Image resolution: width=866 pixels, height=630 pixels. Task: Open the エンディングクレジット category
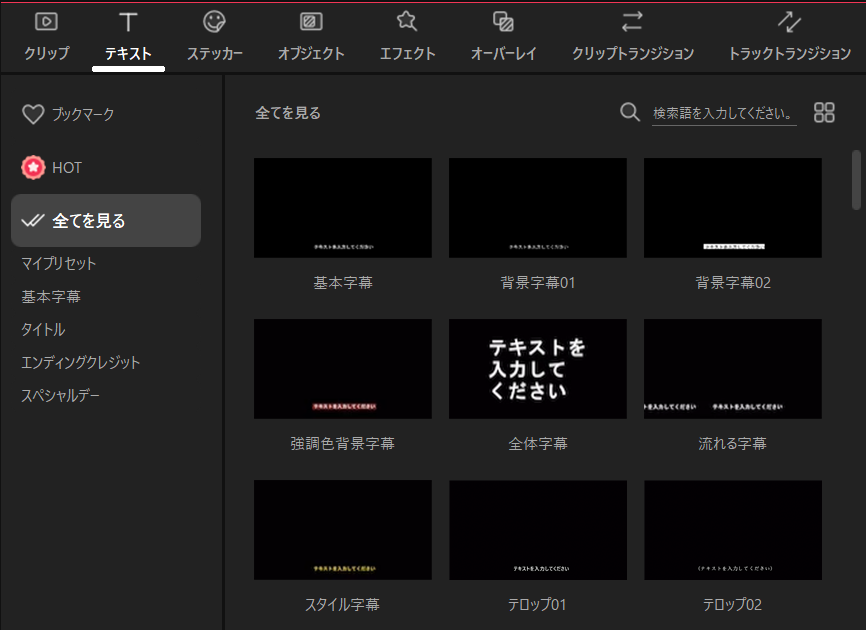81,363
